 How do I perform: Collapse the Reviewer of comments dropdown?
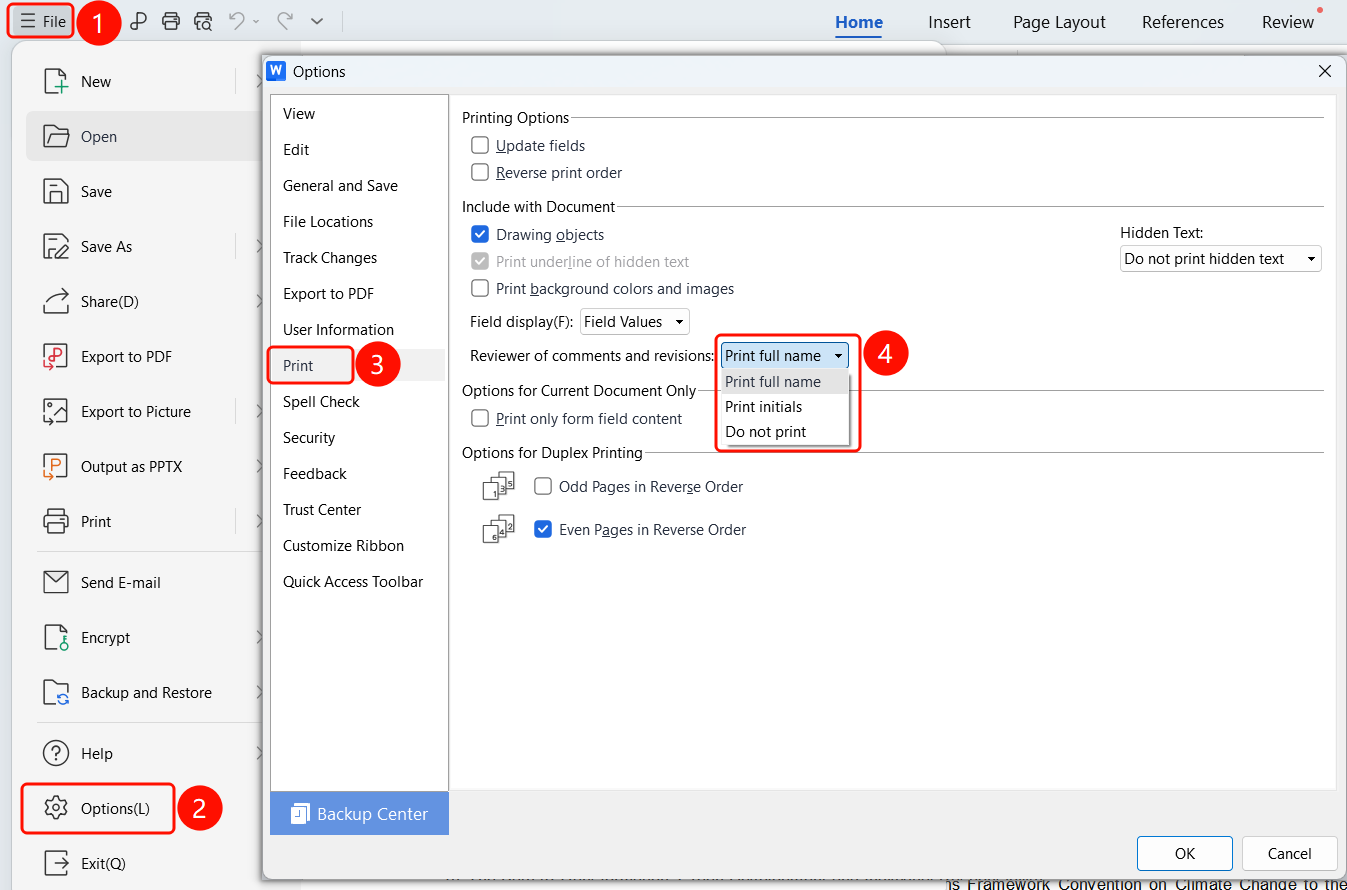tap(785, 356)
